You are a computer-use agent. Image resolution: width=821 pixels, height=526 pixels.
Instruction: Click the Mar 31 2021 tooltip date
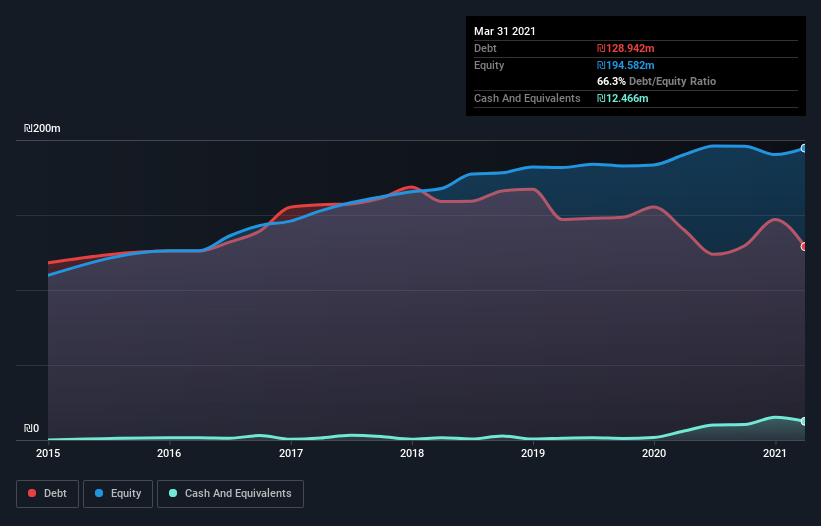click(505, 31)
